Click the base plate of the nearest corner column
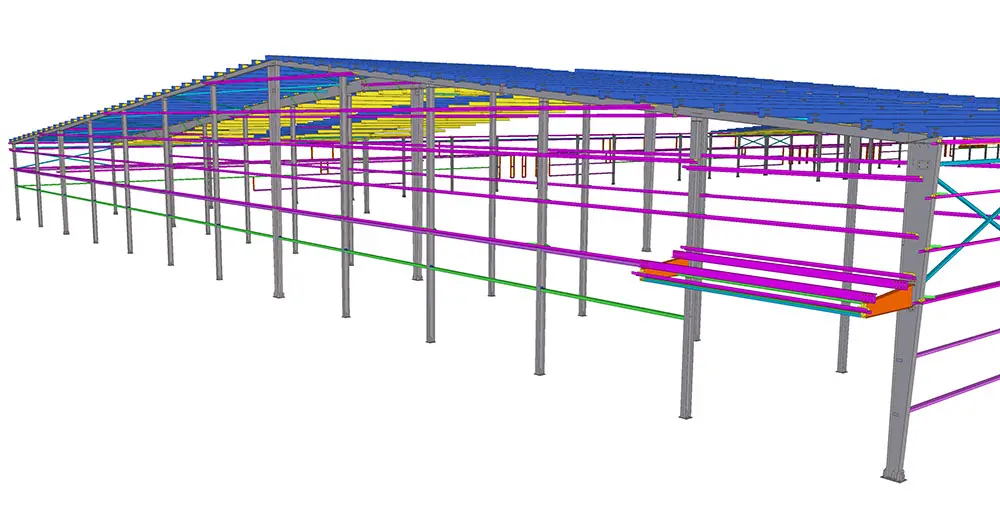The width and height of the screenshot is (1000, 523). pos(895,472)
